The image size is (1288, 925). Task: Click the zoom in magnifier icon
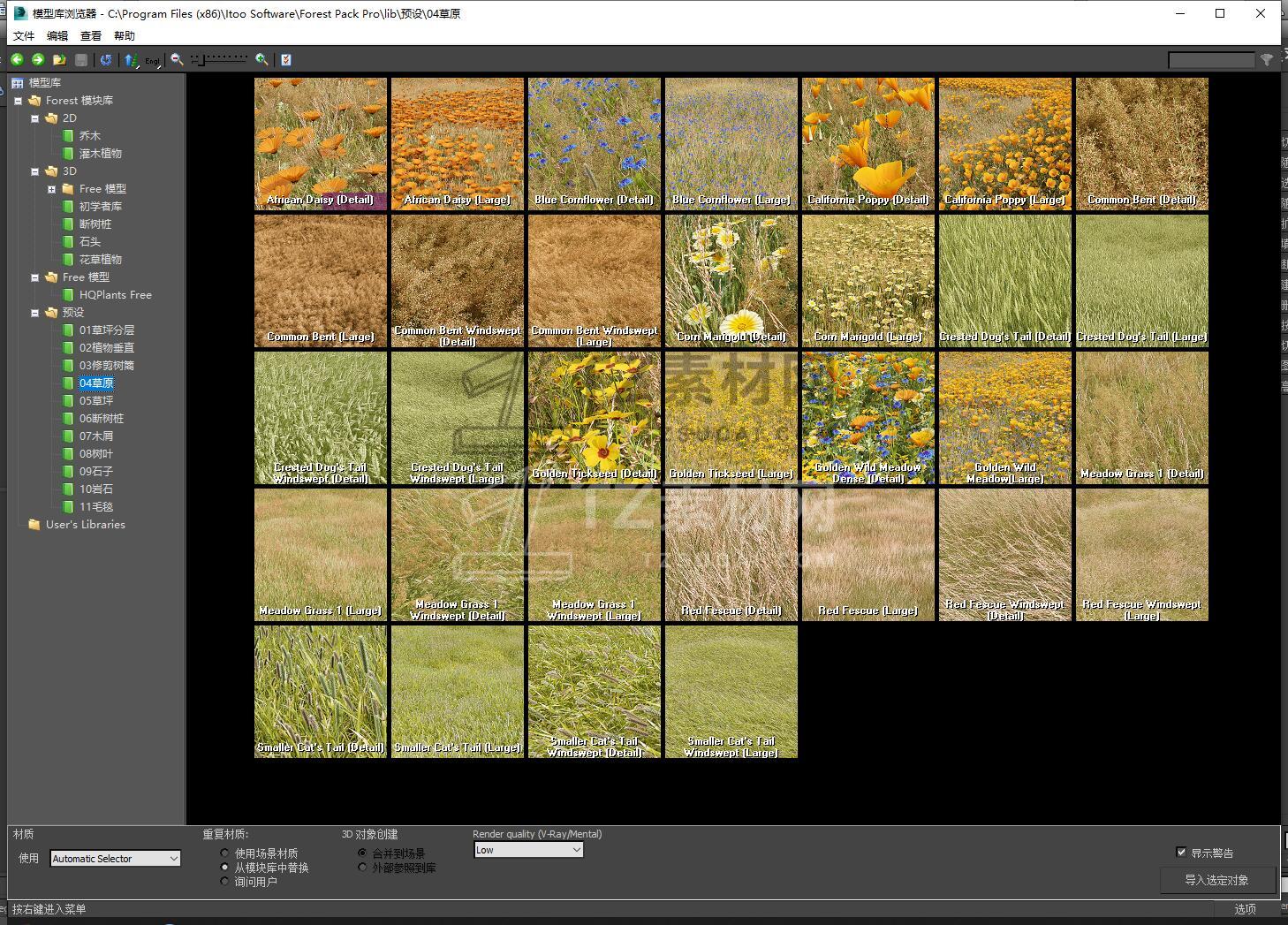261,59
